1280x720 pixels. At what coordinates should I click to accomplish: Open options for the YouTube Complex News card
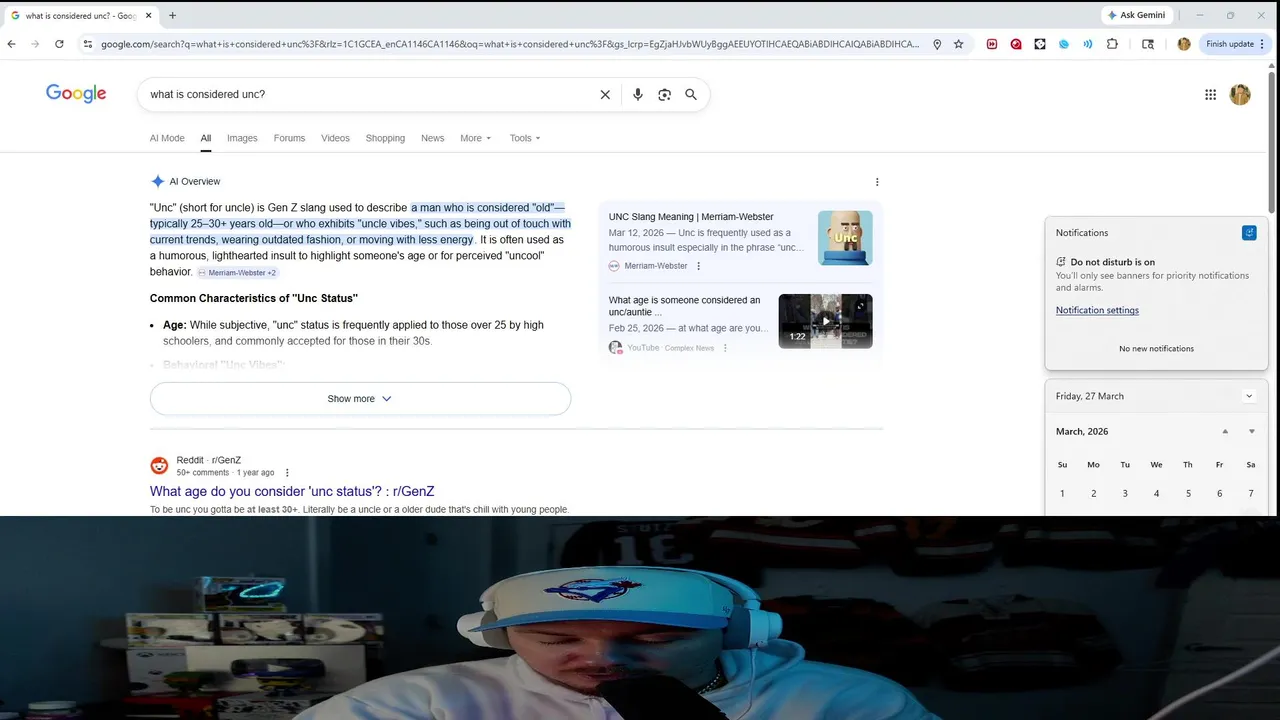(x=725, y=348)
